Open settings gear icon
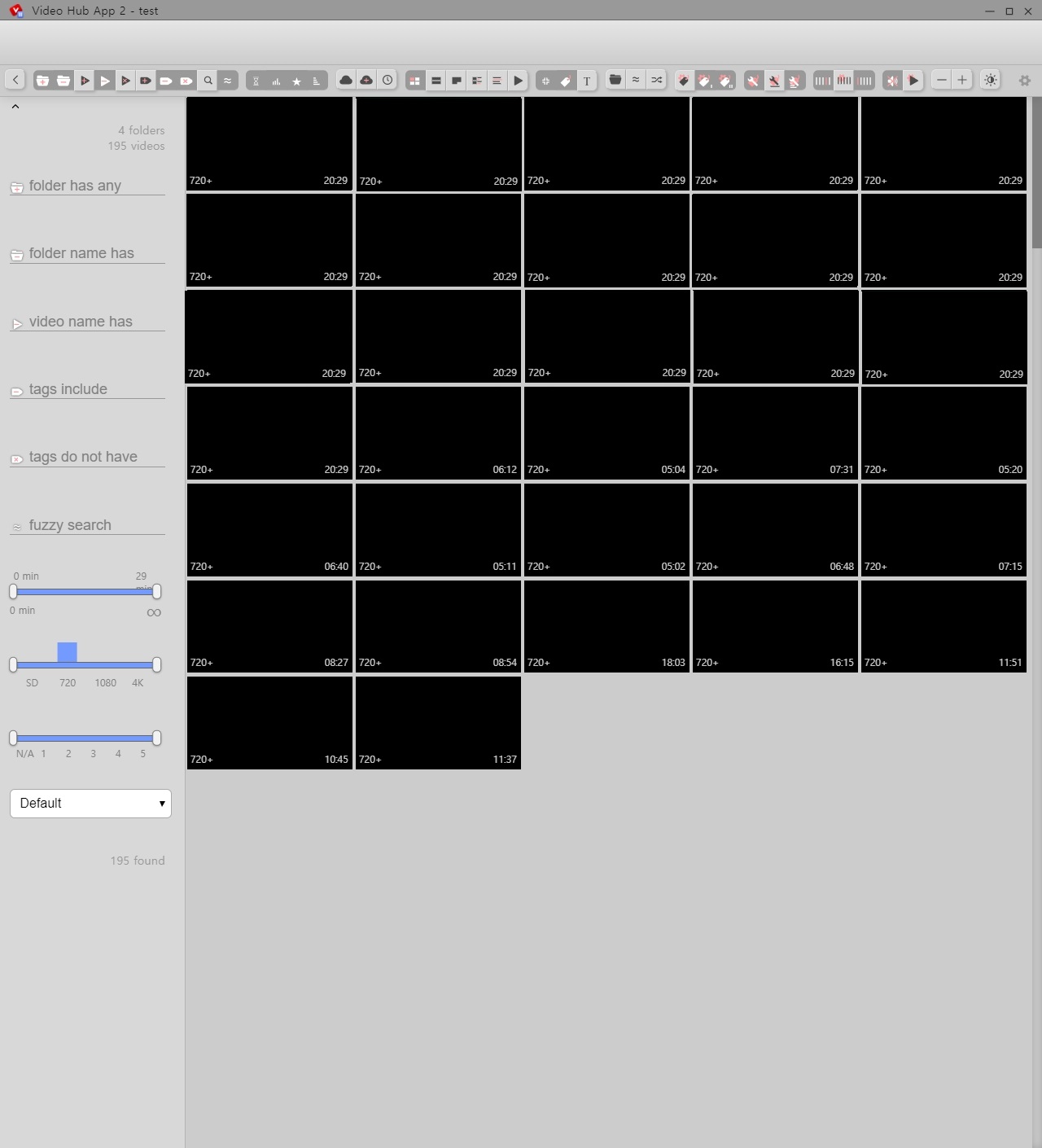The width and height of the screenshot is (1042, 1148). 1025,81
